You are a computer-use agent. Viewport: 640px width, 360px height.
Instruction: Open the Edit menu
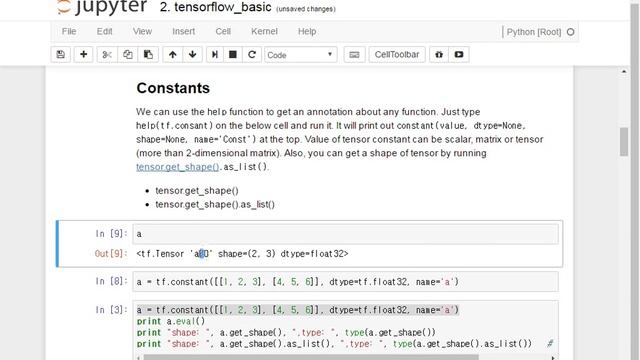tap(104, 31)
